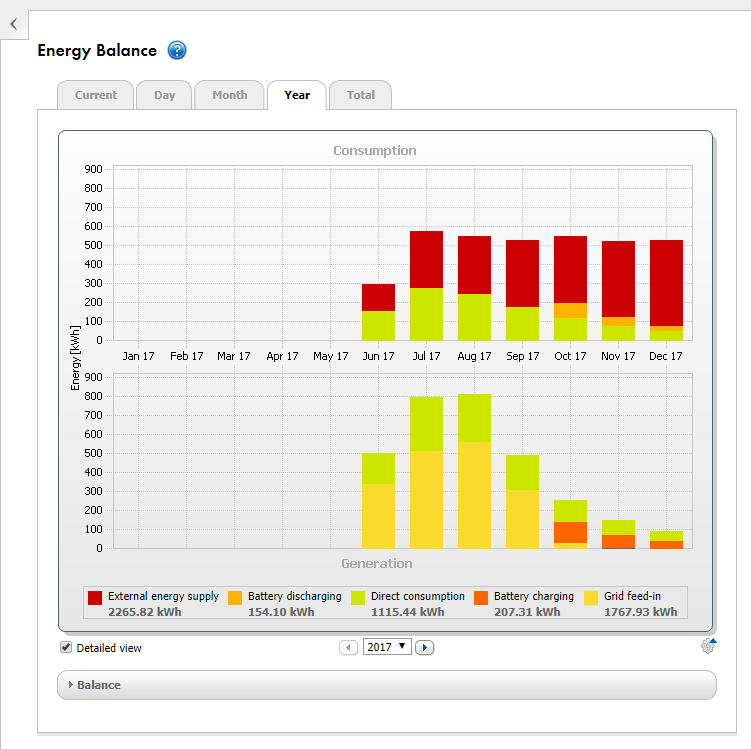The width and height of the screenshot is (751, 749).
Task: Open chart settings gear icon
Action: [x=708, y=646]
